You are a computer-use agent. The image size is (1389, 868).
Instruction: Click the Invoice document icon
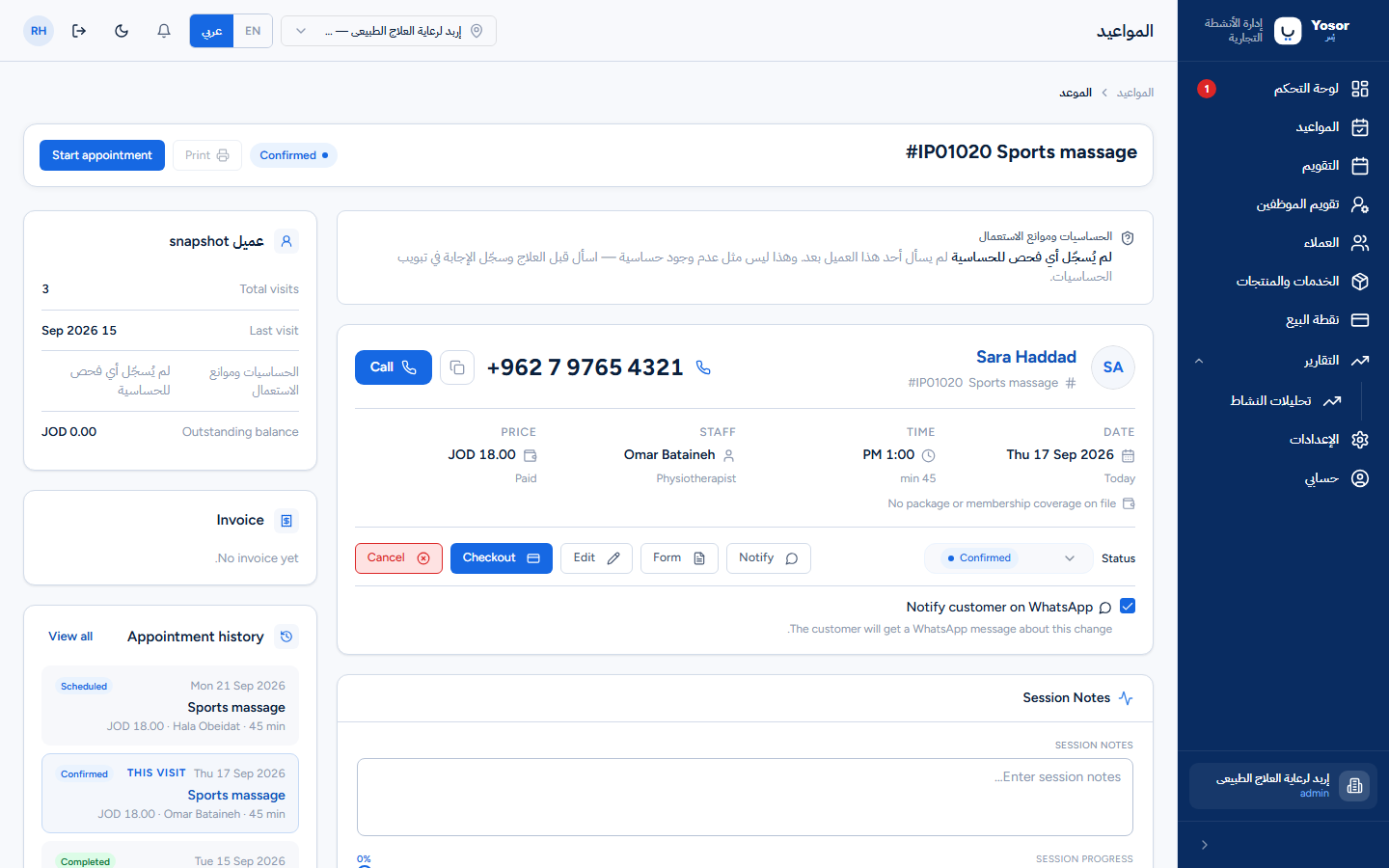point(286,521)
